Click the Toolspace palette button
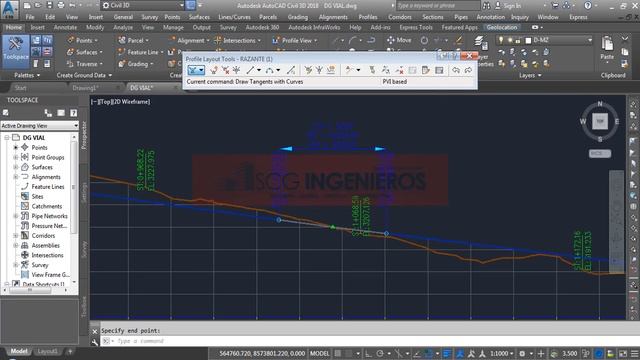The image size is (640, 360). tap(16, 51)
